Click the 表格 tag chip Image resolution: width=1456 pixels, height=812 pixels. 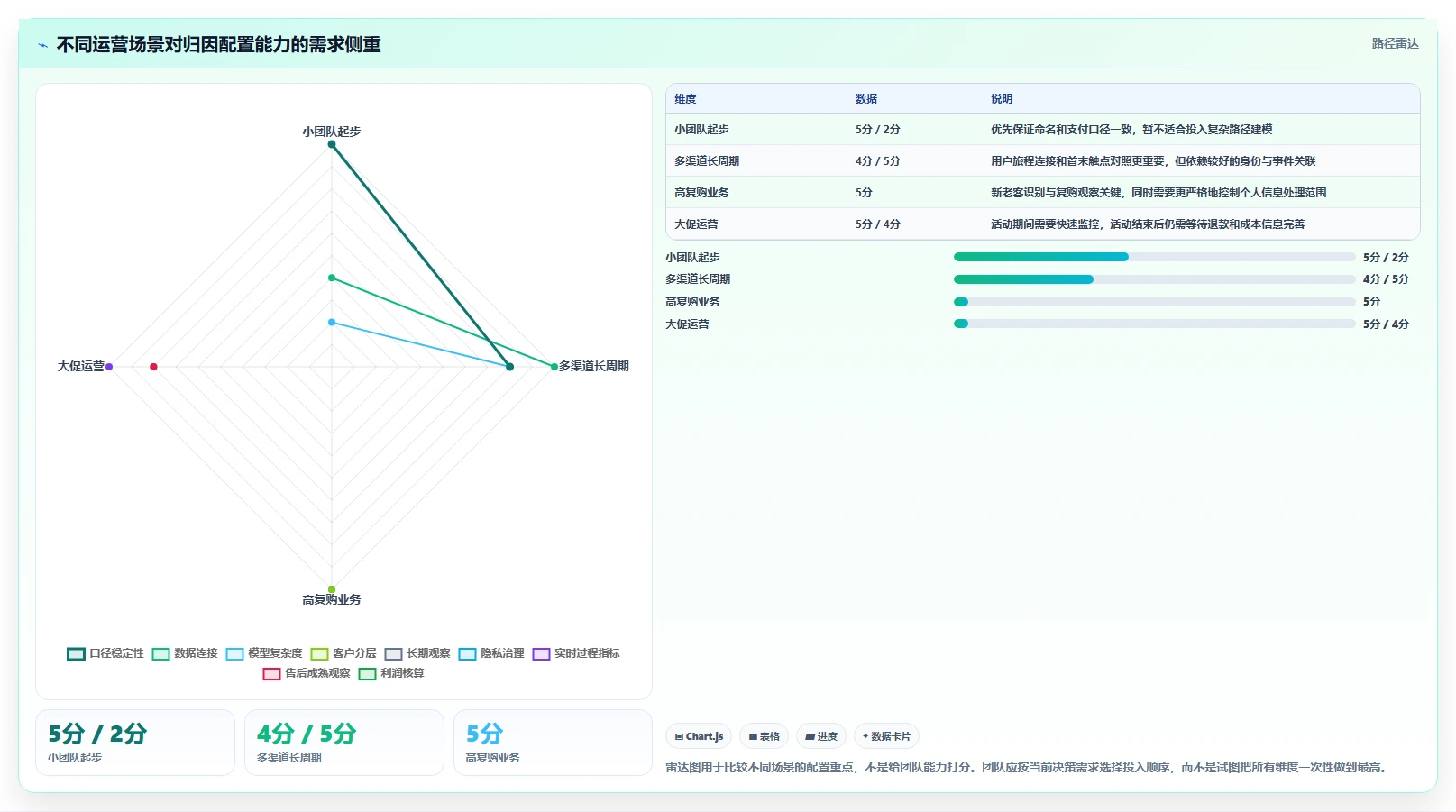764,736
